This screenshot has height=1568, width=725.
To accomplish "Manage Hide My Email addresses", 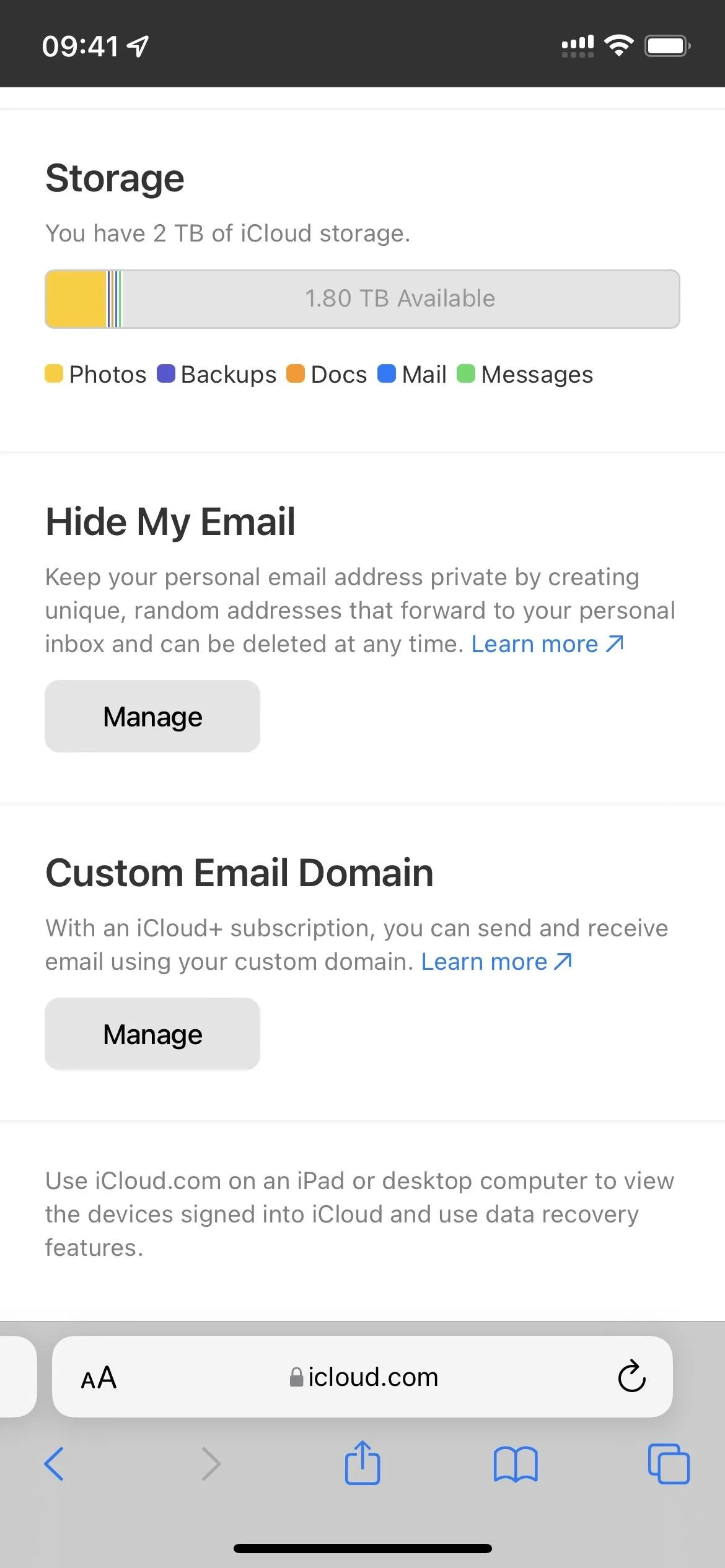I will coord(152,716).
